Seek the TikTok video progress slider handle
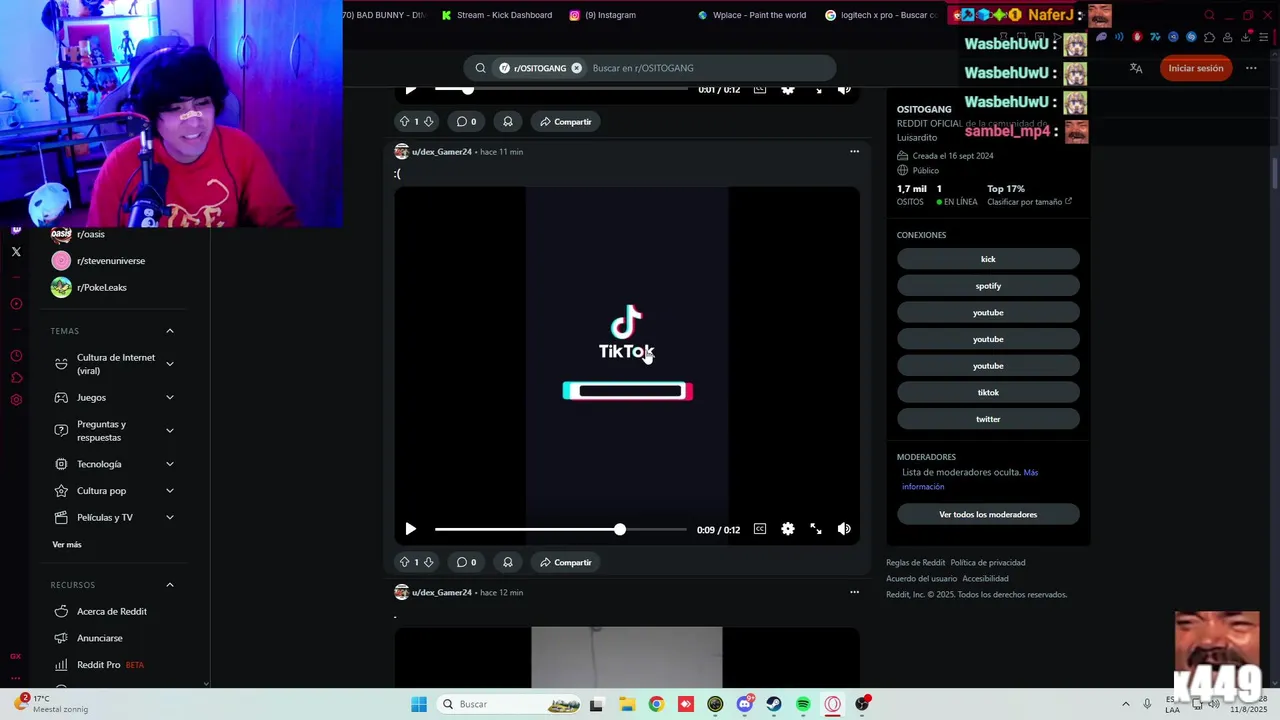1280x720 pixels. pos(620,529)
